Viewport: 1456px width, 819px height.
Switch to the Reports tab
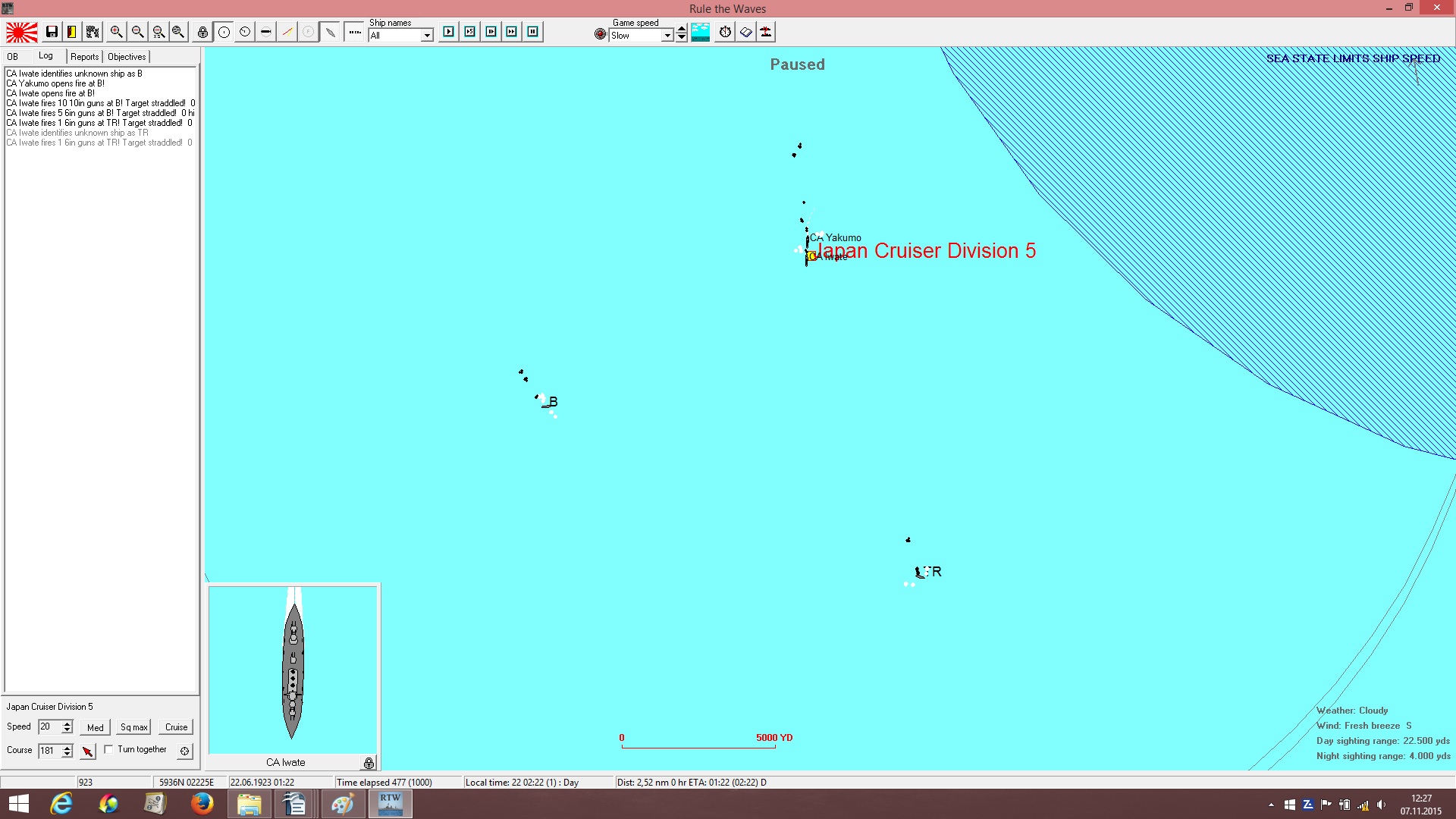tap(84, 57)
